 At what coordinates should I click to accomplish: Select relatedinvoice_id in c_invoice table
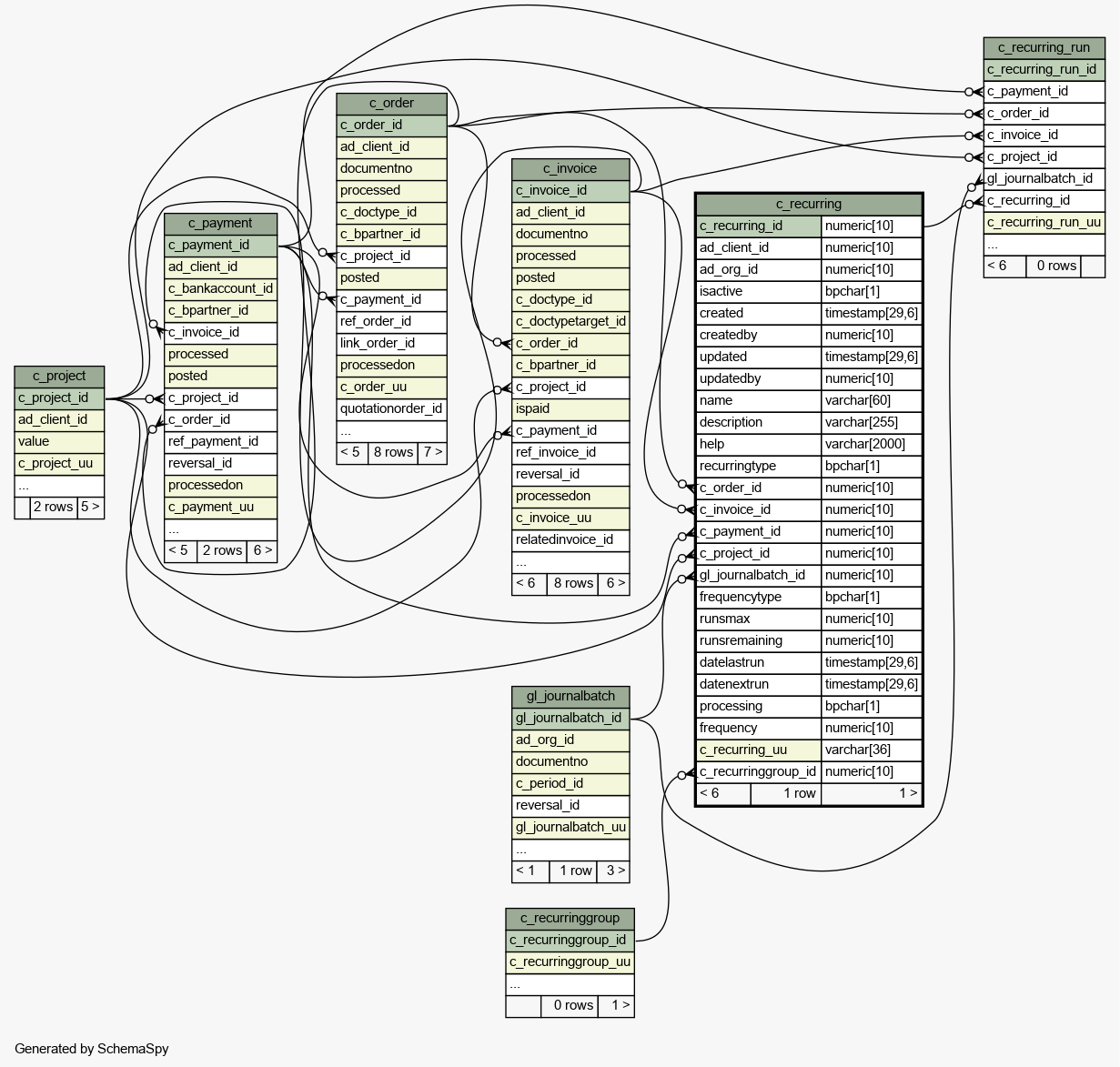570,540
